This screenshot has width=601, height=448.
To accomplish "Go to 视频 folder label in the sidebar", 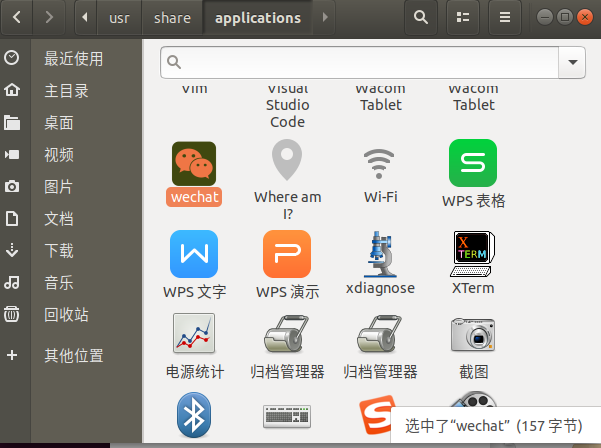I will tap(59, 155).
